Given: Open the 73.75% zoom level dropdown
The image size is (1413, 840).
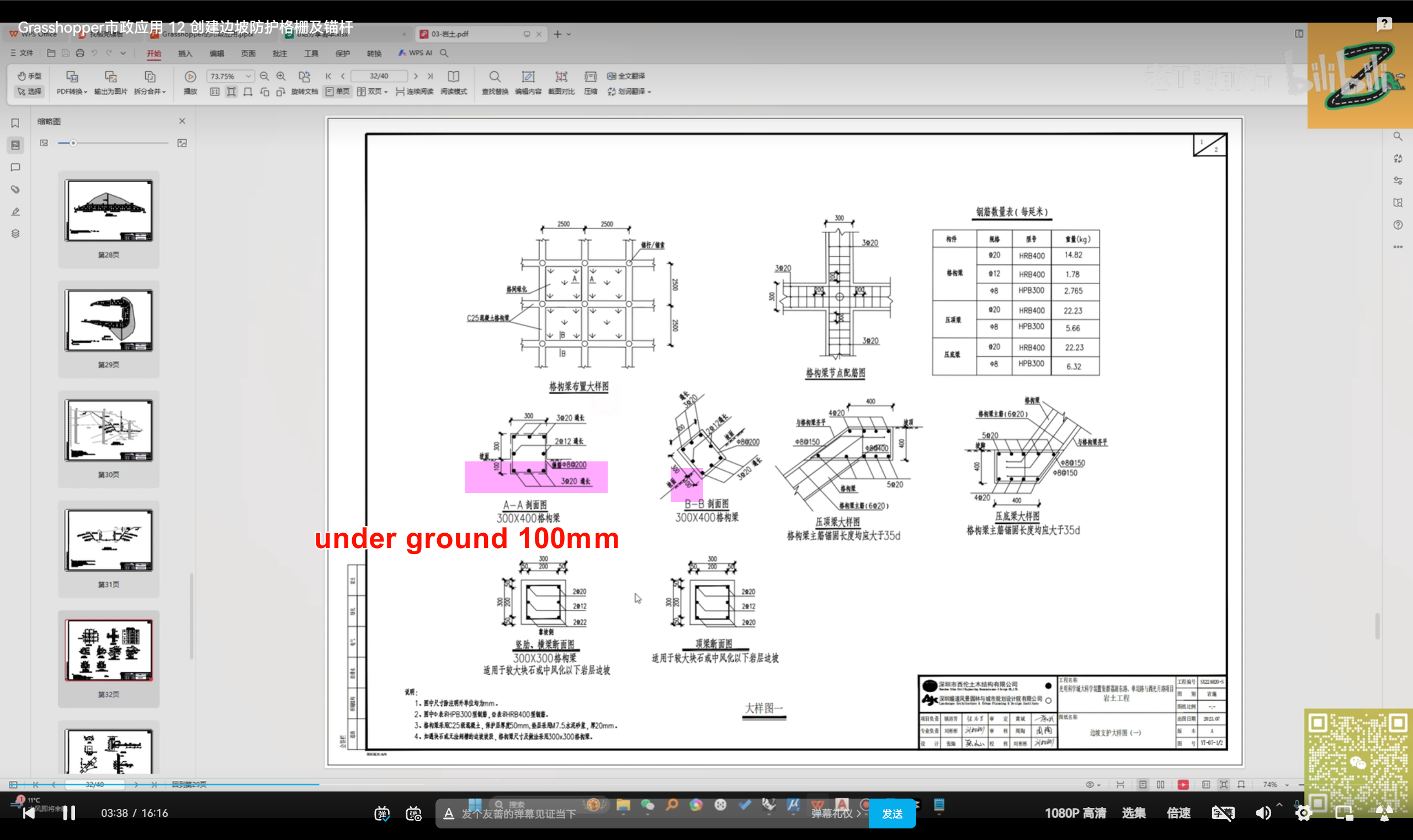Looking at the screenshot, I should pos(248,76).
